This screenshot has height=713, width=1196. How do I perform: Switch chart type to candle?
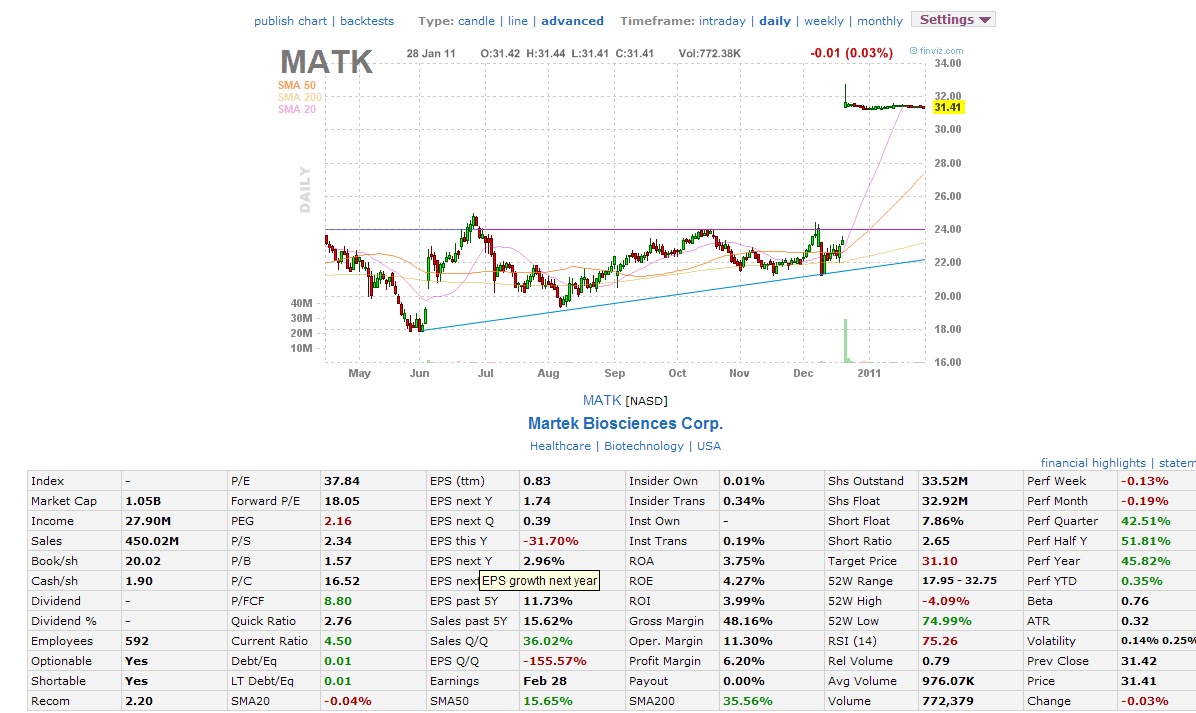[x=477, y=21]
